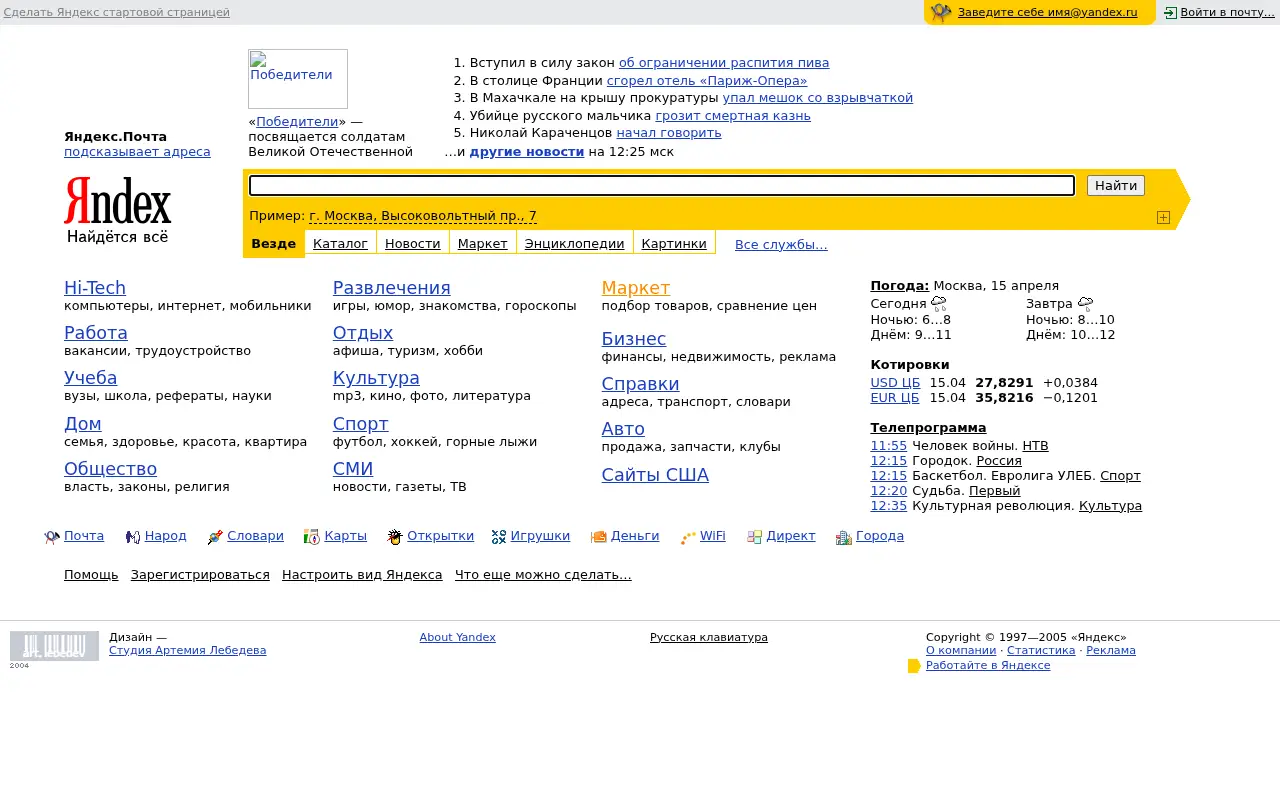Click the Lebedev studio barcode logo
The height and width of the screenshot is (800, 1280).
pos(54,646)
